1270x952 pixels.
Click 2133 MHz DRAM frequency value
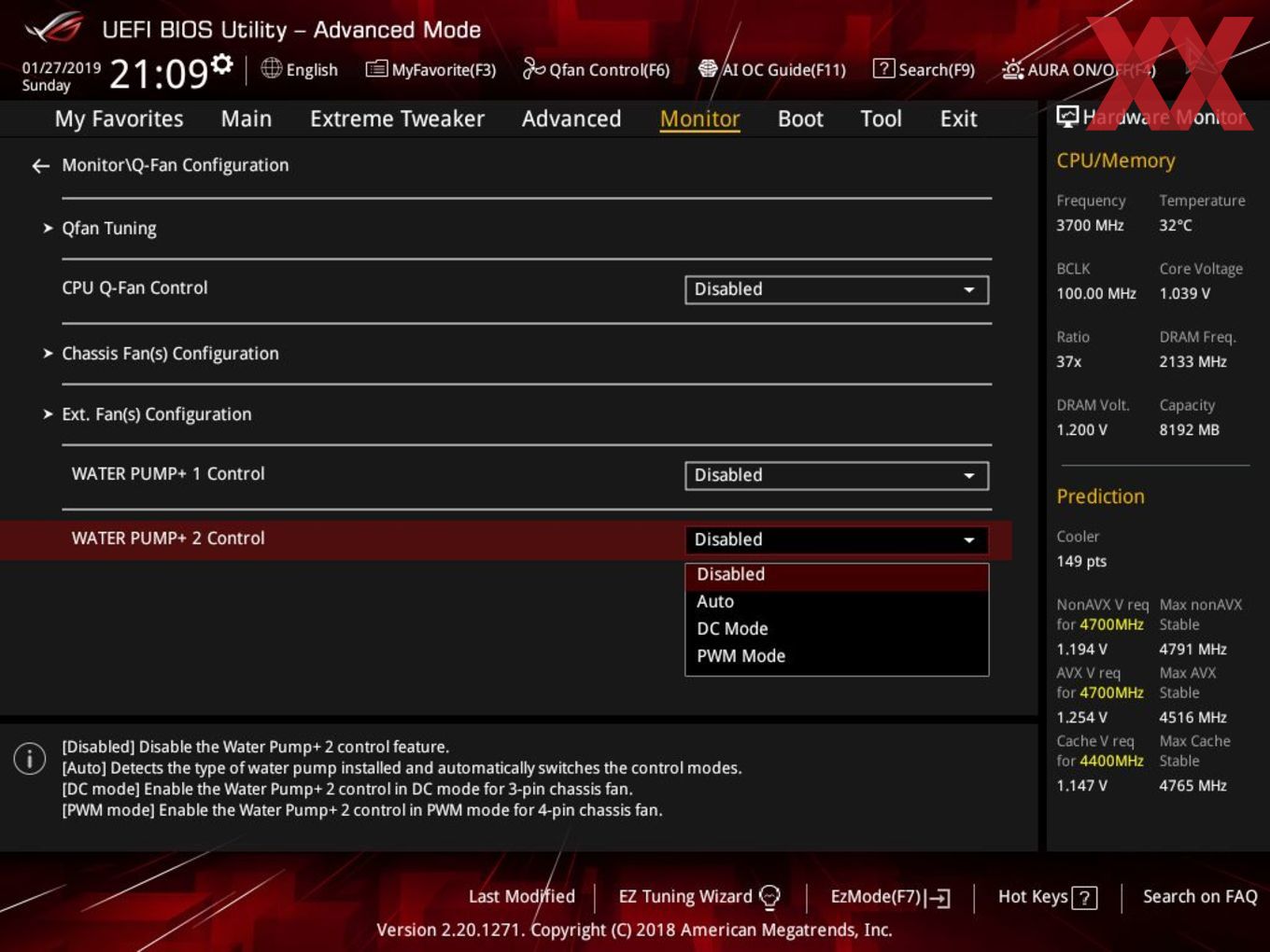pos(1192,362)
